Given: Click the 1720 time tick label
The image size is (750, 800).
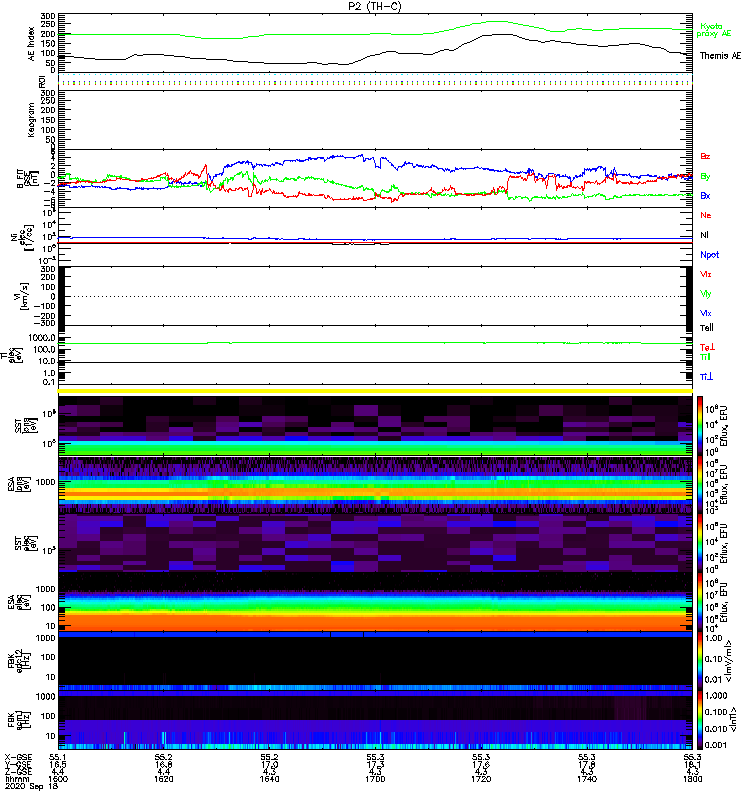Looking at the screenshot, I should 481,779.
